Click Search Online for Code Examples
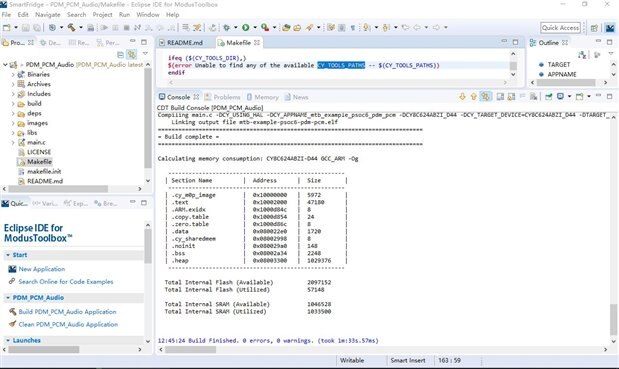 pyautogui.click(x=66, y=282)
